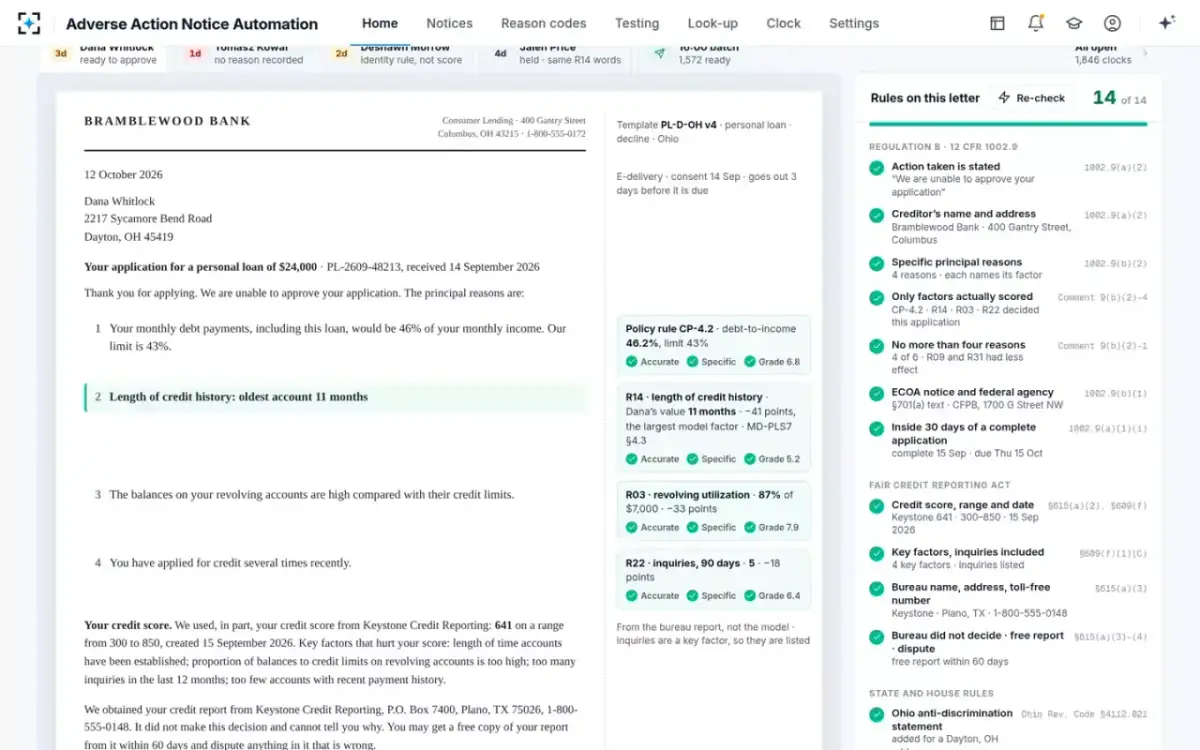The image size is (1200, 750).
Task: Click the green check beside Bureau name, address rule
Action: (x=877, y=588)
